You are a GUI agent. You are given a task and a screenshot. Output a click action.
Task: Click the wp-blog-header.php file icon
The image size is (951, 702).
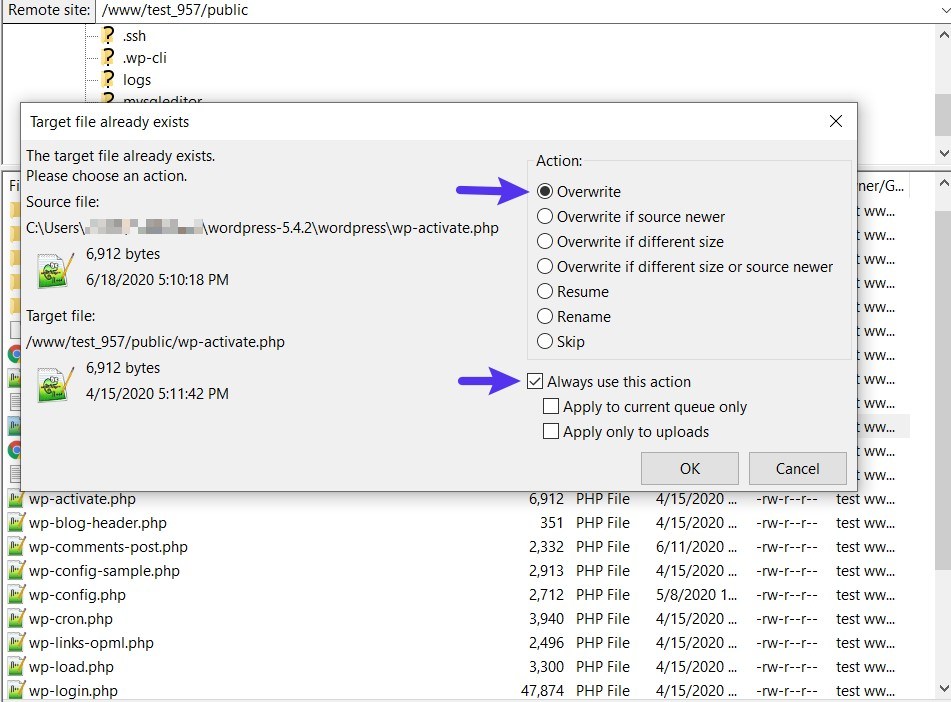pyautogui.click(x=16, y=523)
